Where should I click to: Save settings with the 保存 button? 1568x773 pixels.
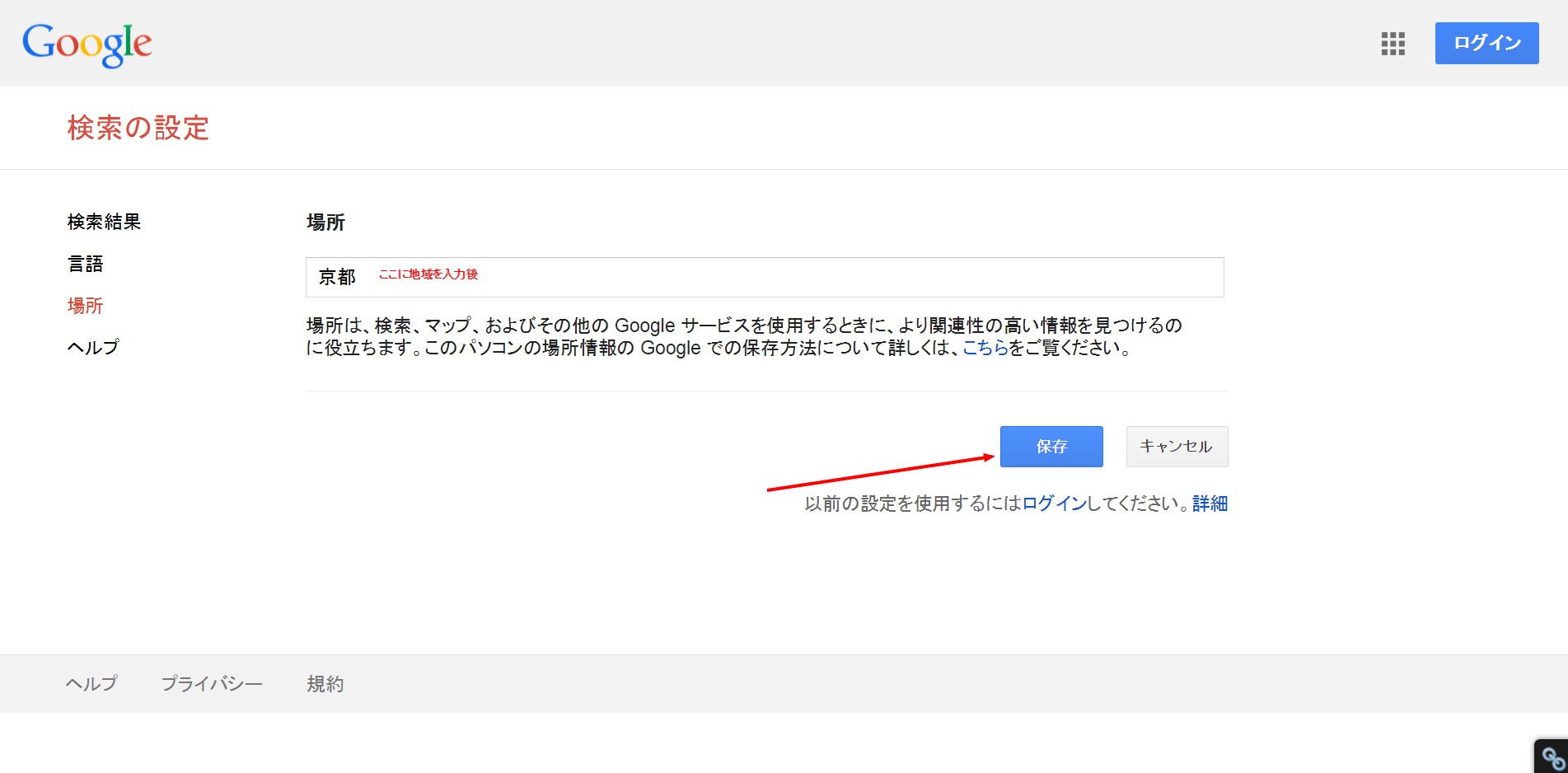click(1051, 447)
